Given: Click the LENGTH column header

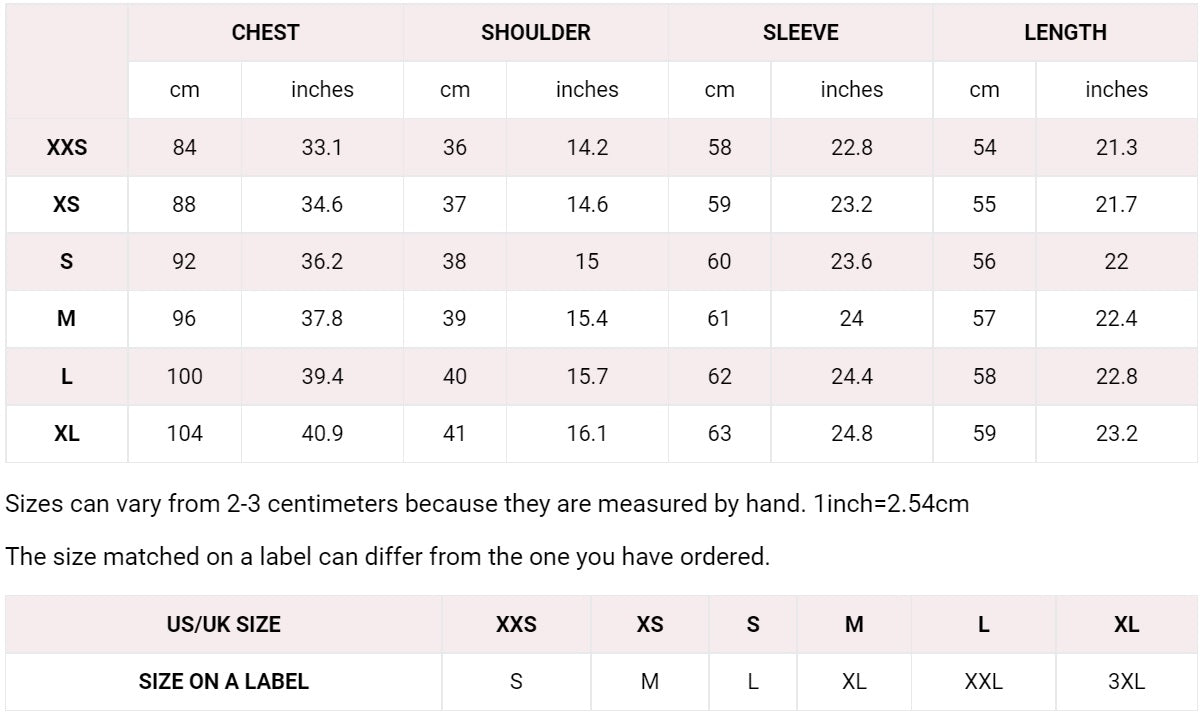Looking at the screenshot, I should tap(1065, 32).
